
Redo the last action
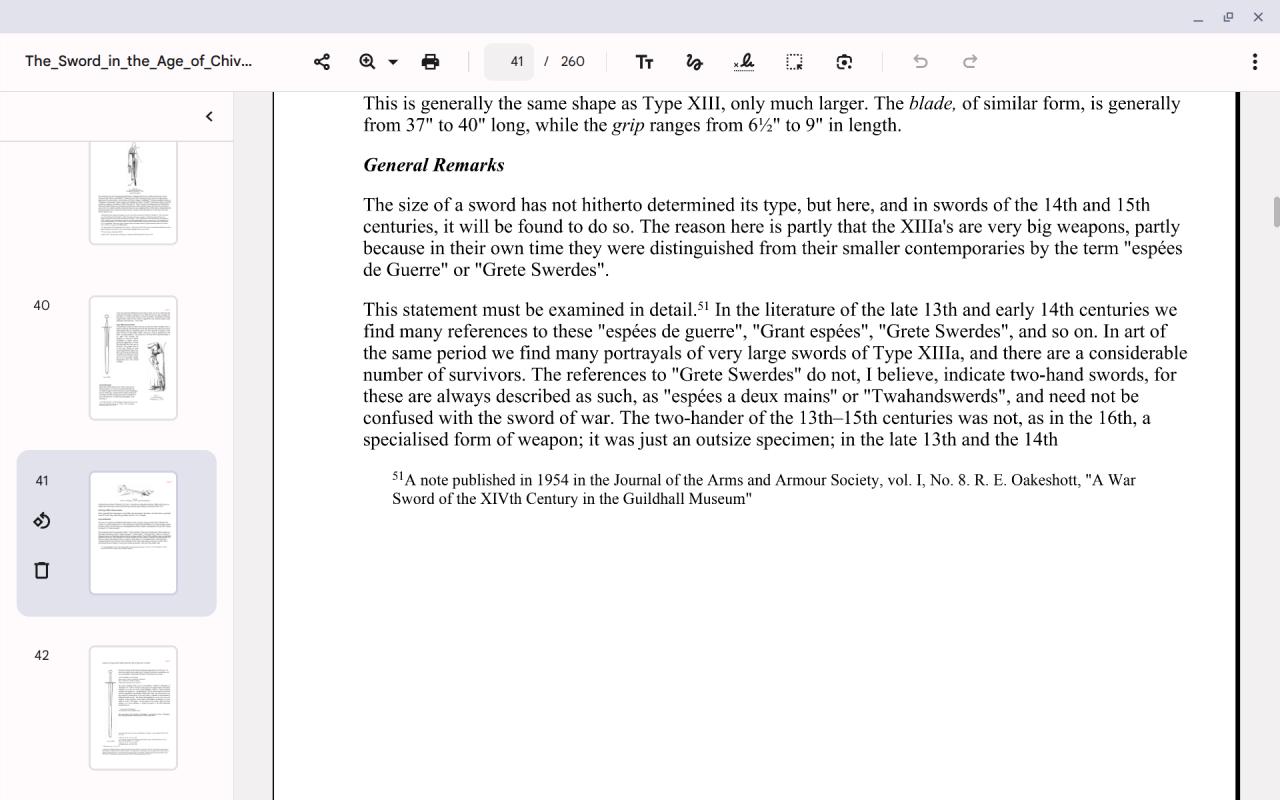(970, 62)
